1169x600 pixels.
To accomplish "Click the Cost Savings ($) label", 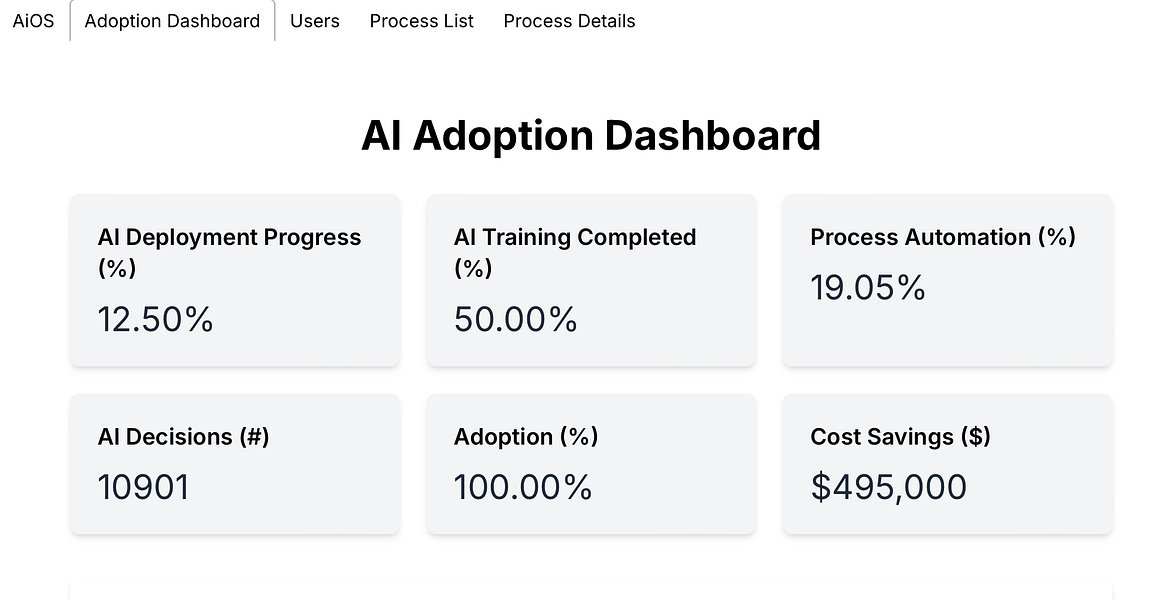I will pyautogui.click(x=900, y=437).
